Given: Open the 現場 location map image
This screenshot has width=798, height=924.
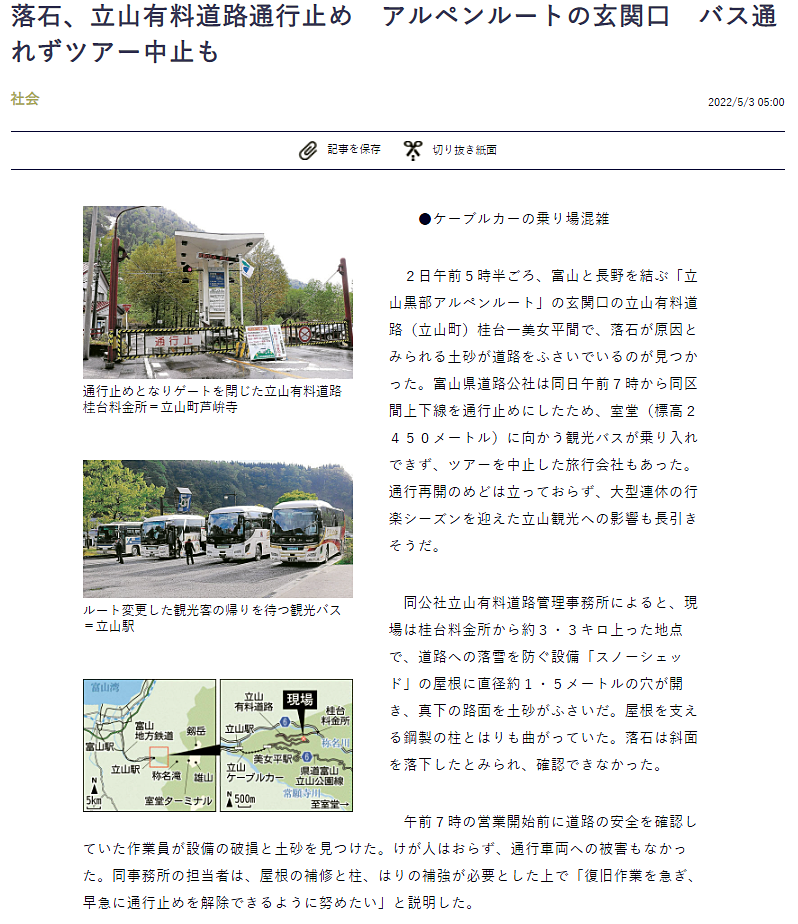Looking at the screenshot, I should (218, 745).
